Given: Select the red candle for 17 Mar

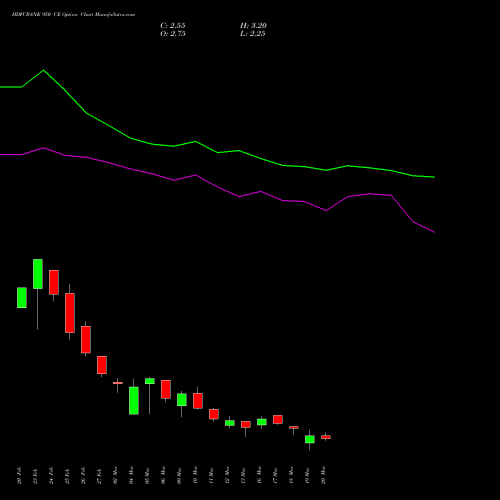Looking at the screenshot, I should point(278,419).
